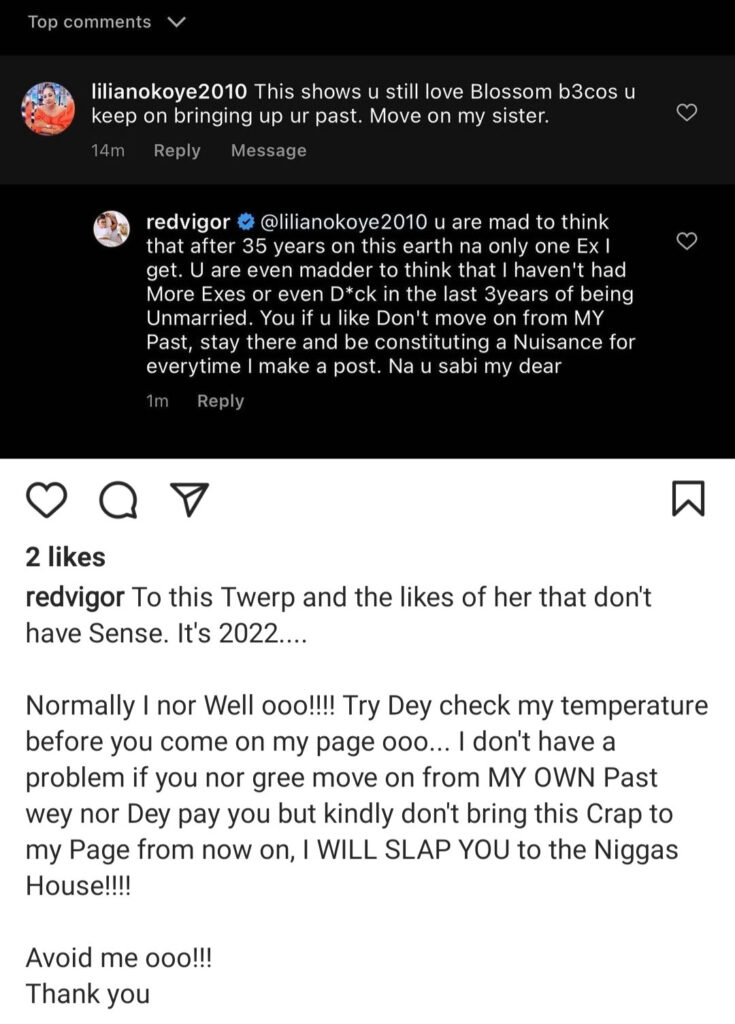Click redvigor's blue verified badge
The height and width of the screenshot is (1024, 735).
245,222
